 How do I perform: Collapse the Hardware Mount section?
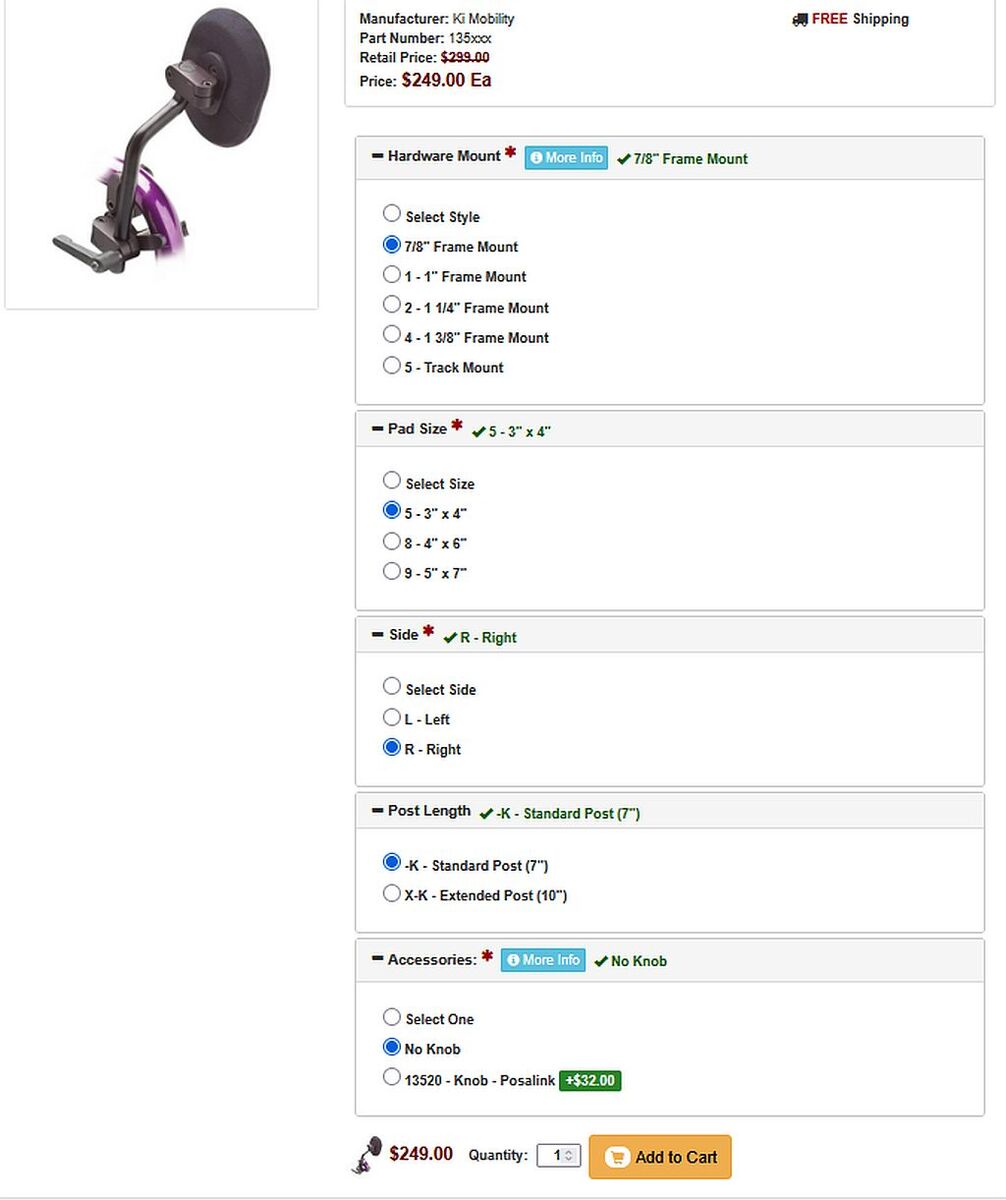378,156
